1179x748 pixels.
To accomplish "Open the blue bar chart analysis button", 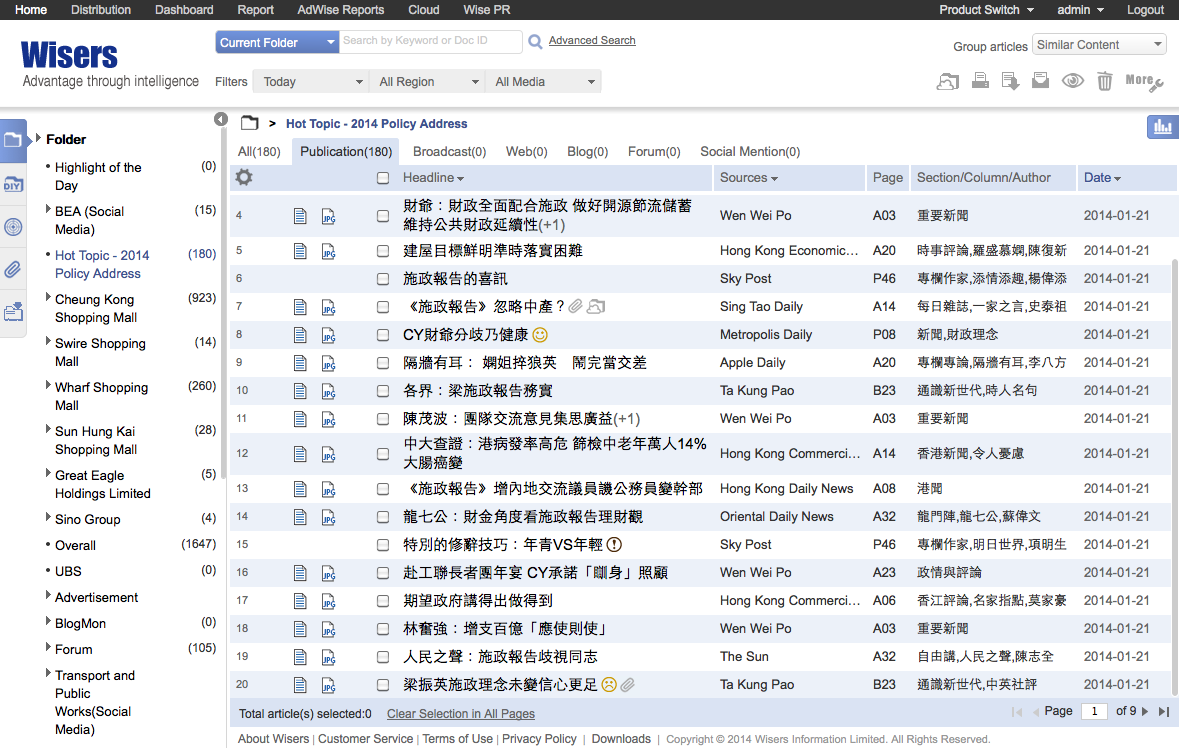I will (x=1162, y=127).
